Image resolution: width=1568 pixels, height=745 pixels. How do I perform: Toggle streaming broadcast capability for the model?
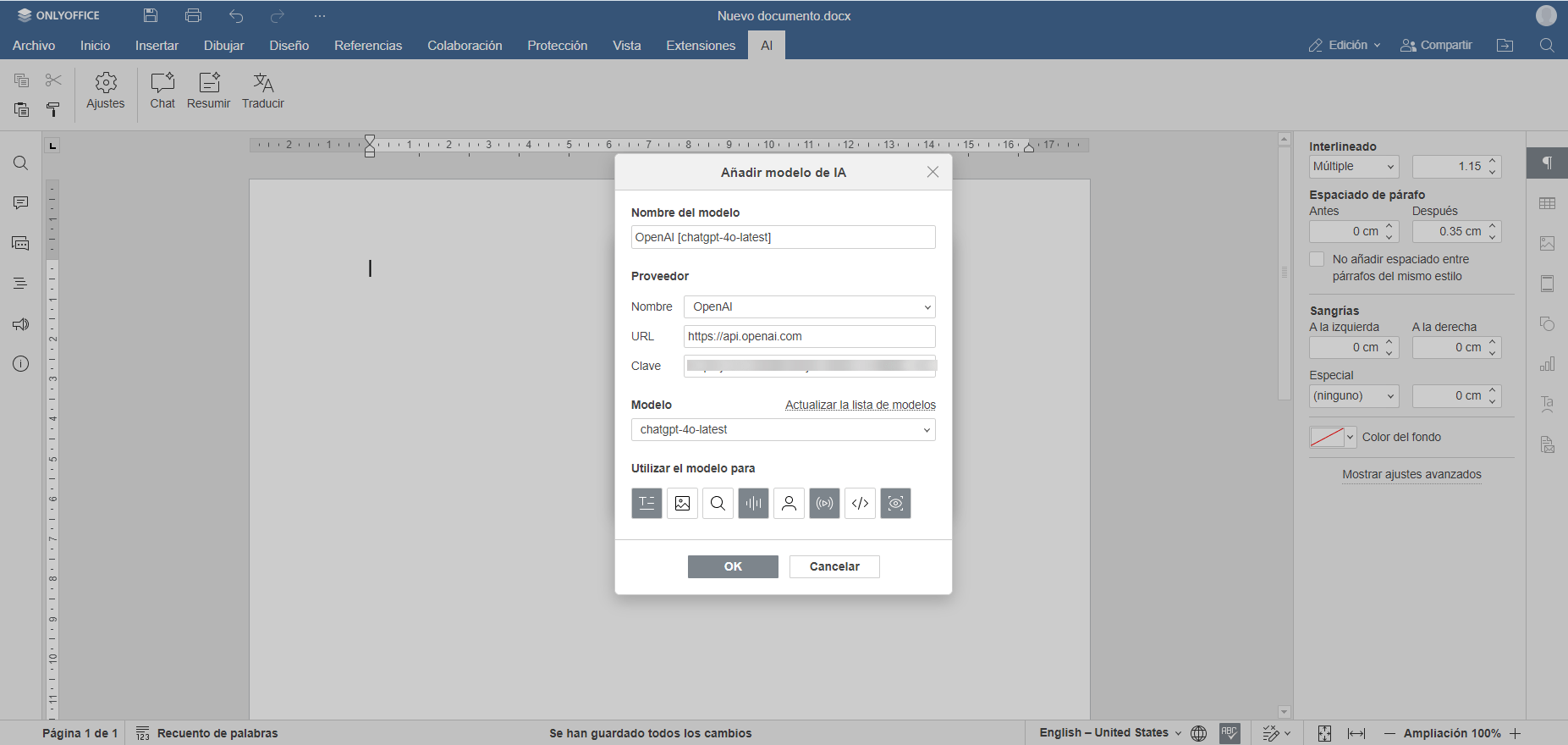click(x=824, y=503)
